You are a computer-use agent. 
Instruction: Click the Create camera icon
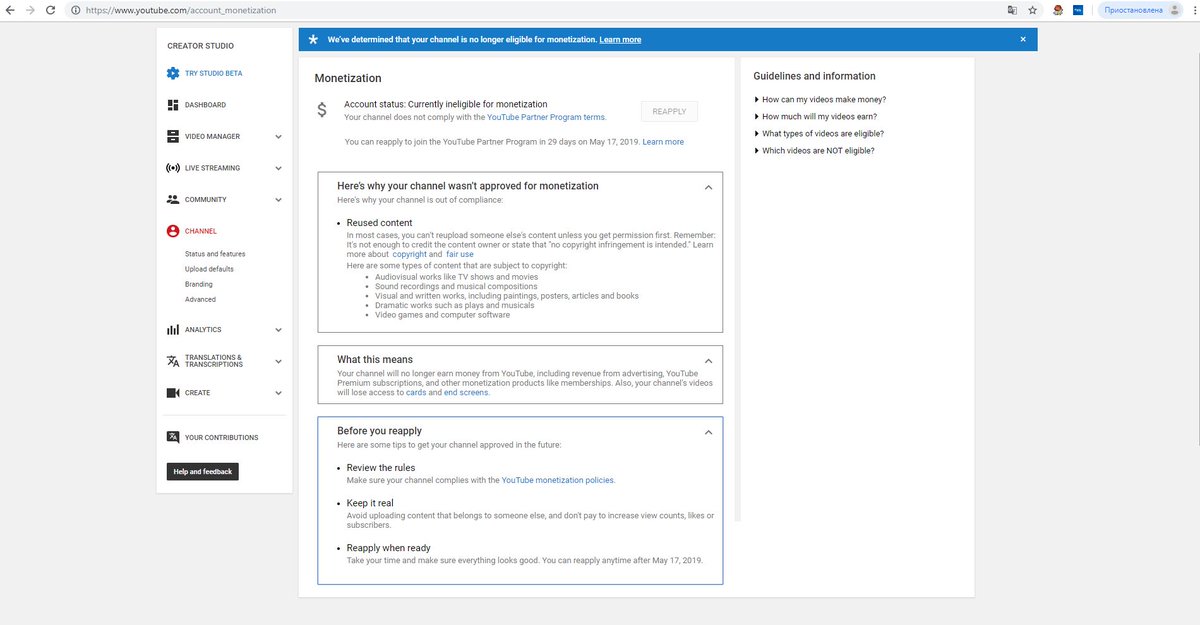pyautogui.click(x=173, y=393)
